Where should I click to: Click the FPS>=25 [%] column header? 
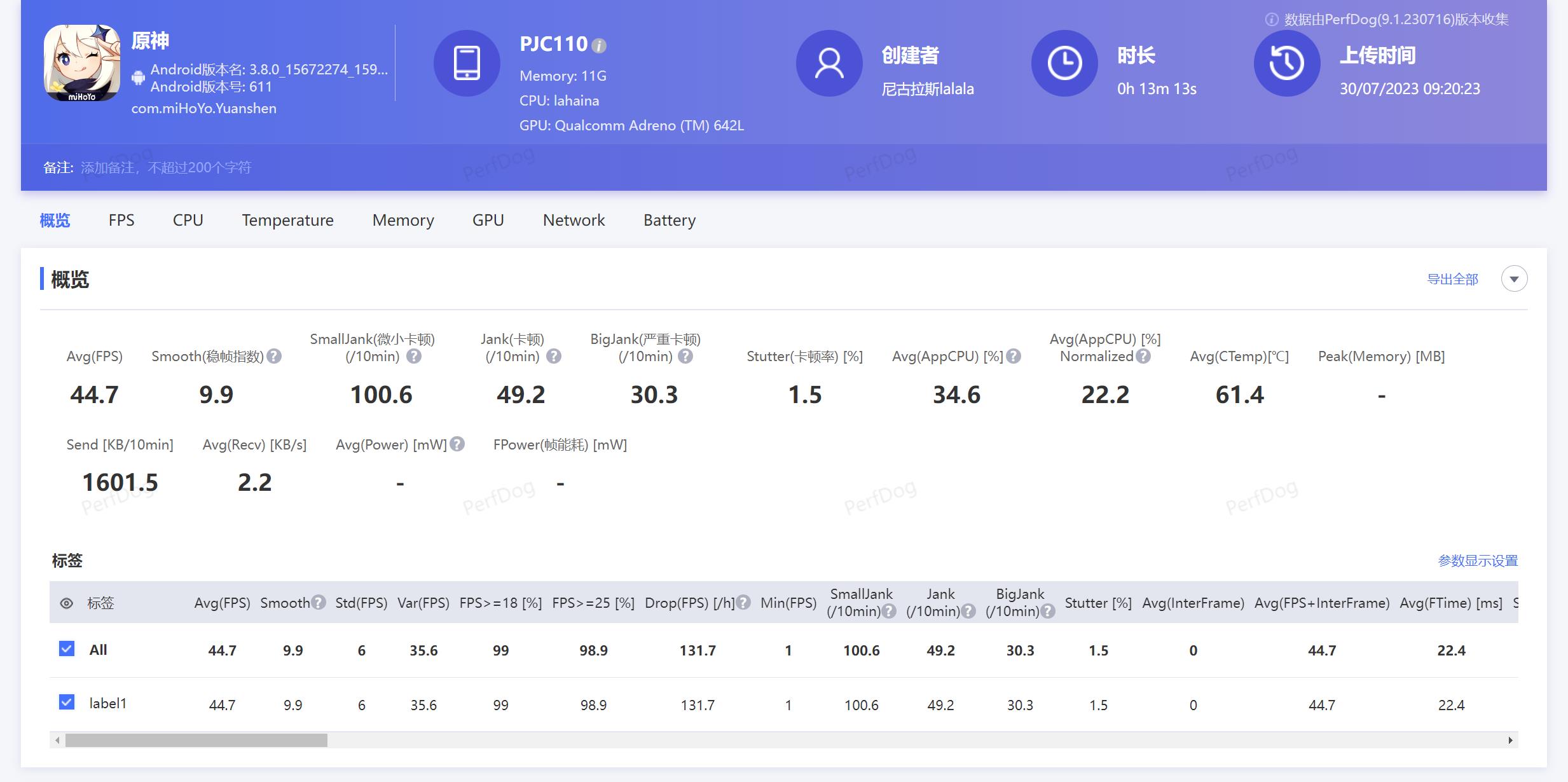click(593, 603)
